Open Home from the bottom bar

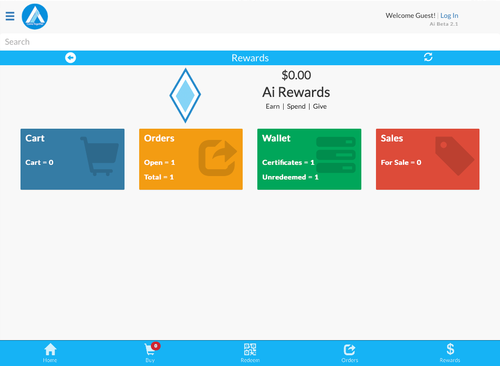point(50,353)
